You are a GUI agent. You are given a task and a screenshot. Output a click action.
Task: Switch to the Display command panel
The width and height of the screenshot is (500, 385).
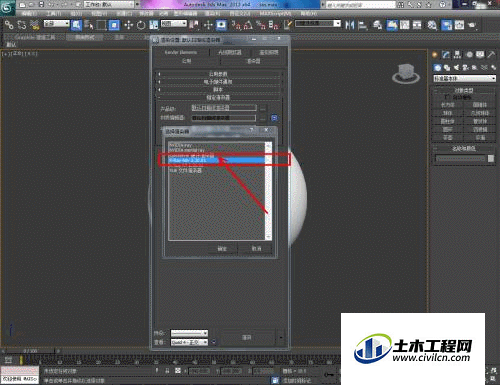[480, 55]
